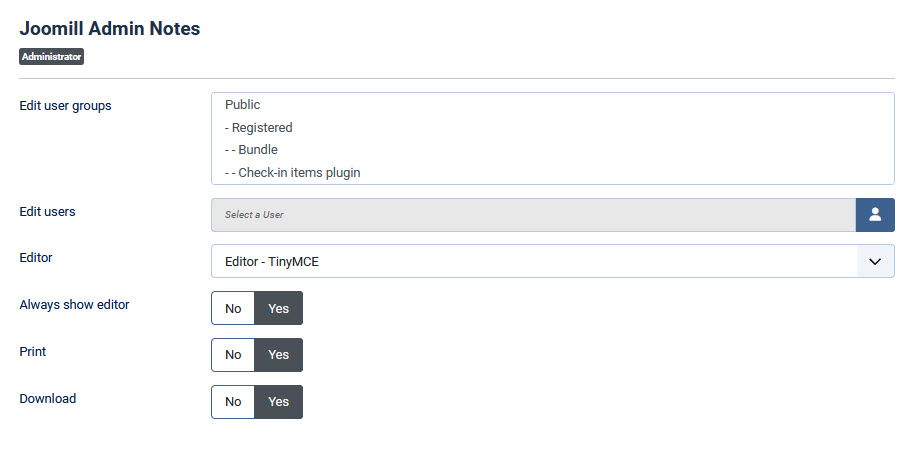Expand the Editor dropdown chevron
Viewport: 904px width, 453px height.
tap(875, 261)
